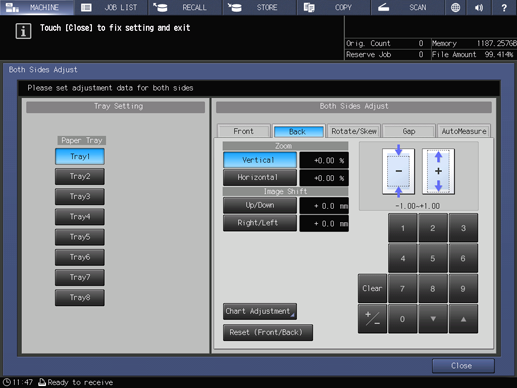The image size is (517, 388).
Task: Click the Close button
Action: click(x=463, y=366)
